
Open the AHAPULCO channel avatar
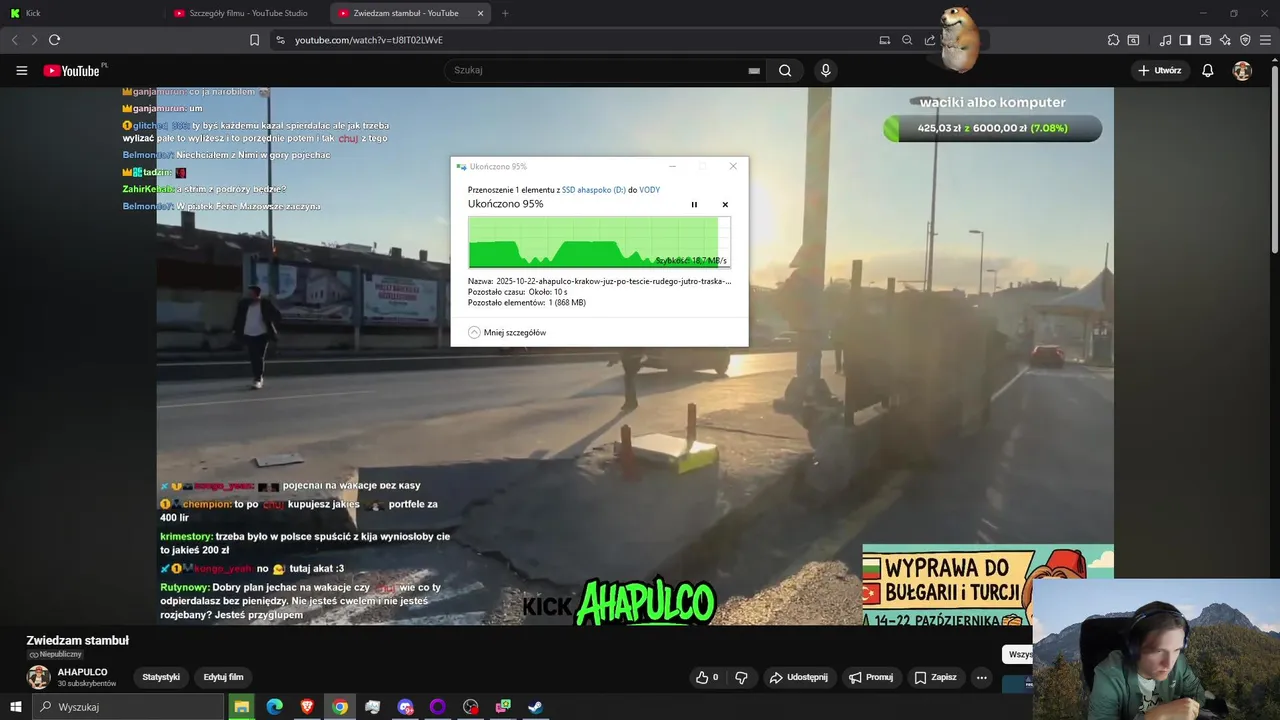[x=38, y=677]
